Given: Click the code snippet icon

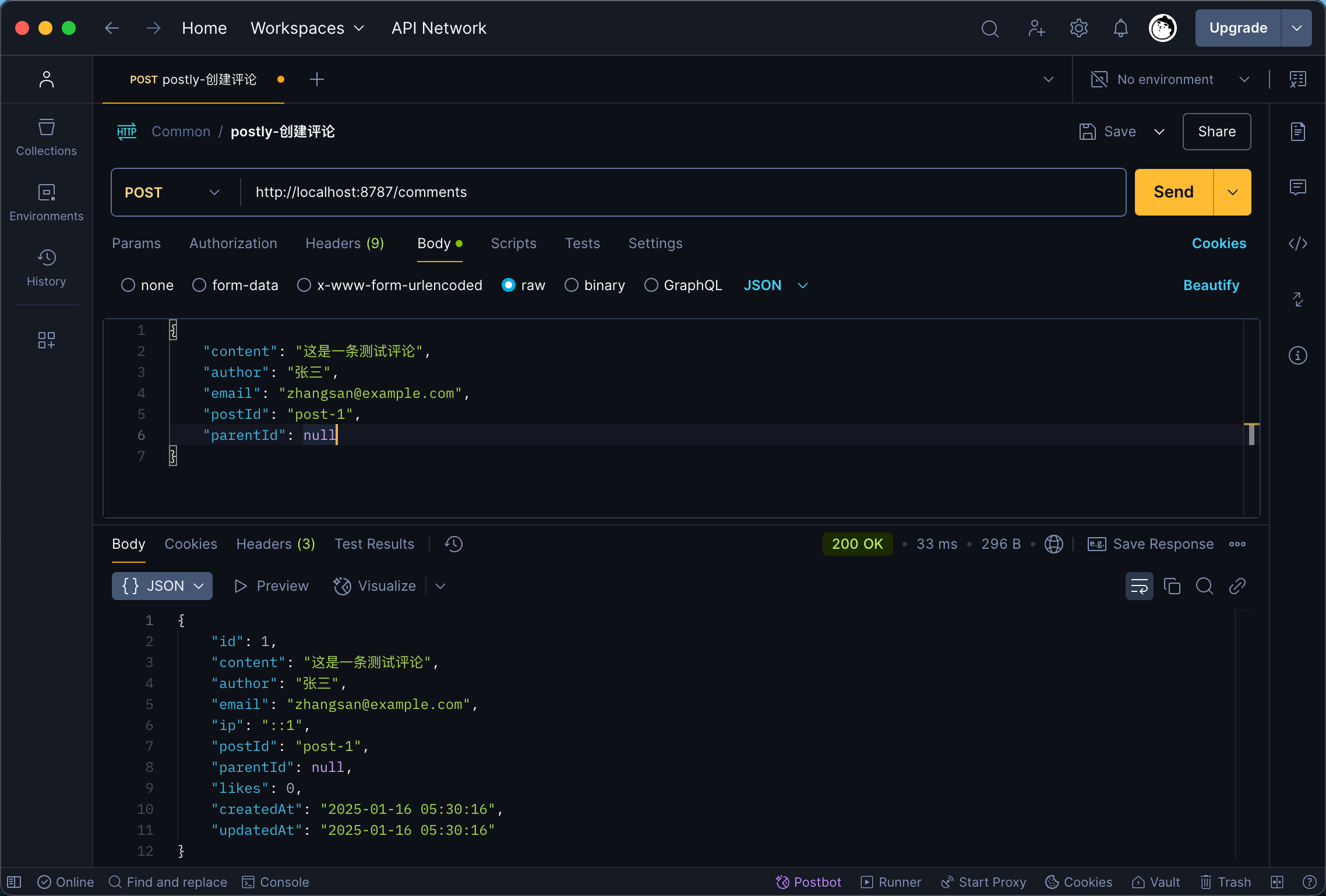Looking at the screenshot, I should 1297,244.
